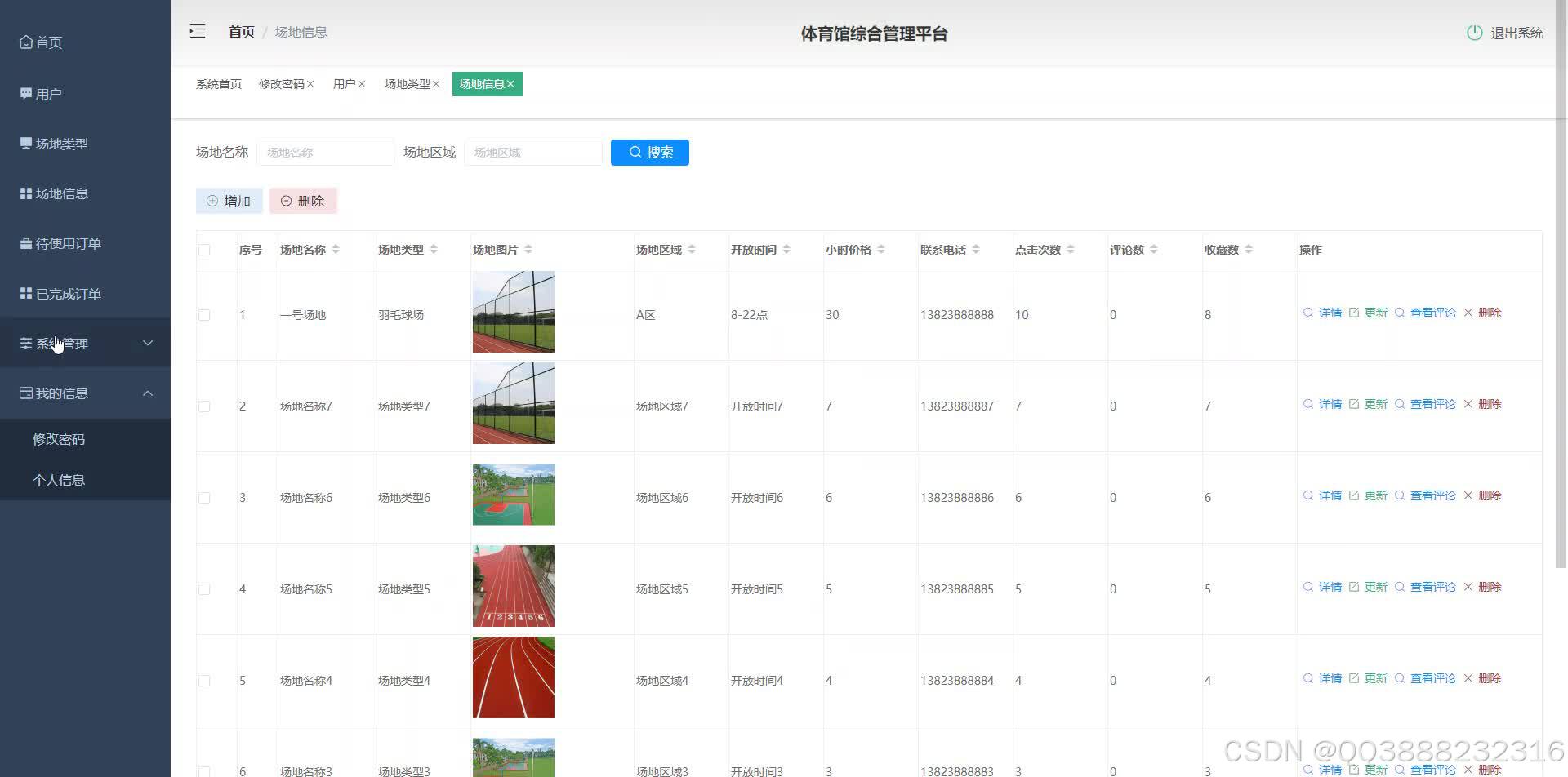
Task: Close the 用户 tab with its X
Action: tap(362, 84)
